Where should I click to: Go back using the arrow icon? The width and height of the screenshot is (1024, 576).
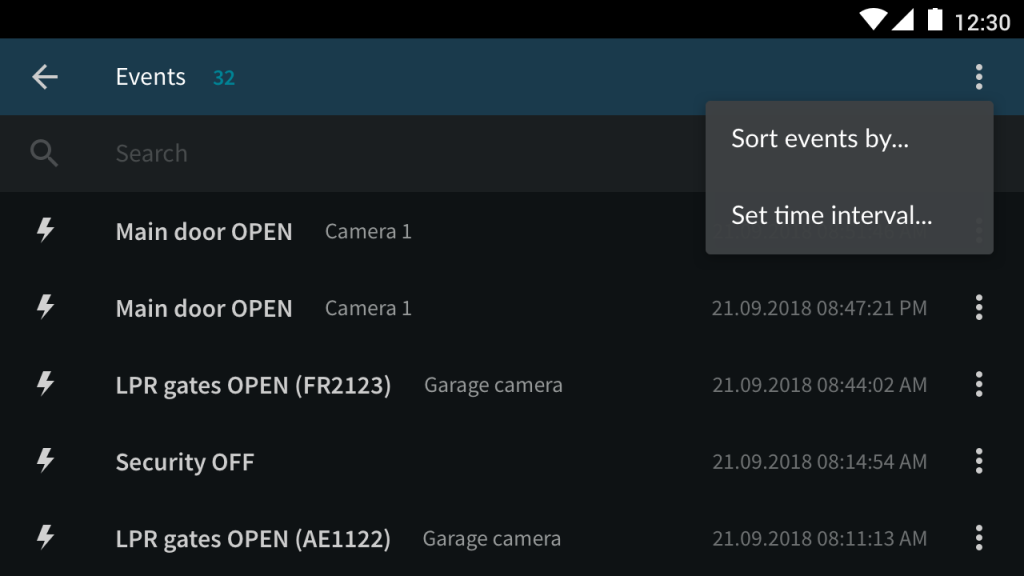(x=45, y=77)
